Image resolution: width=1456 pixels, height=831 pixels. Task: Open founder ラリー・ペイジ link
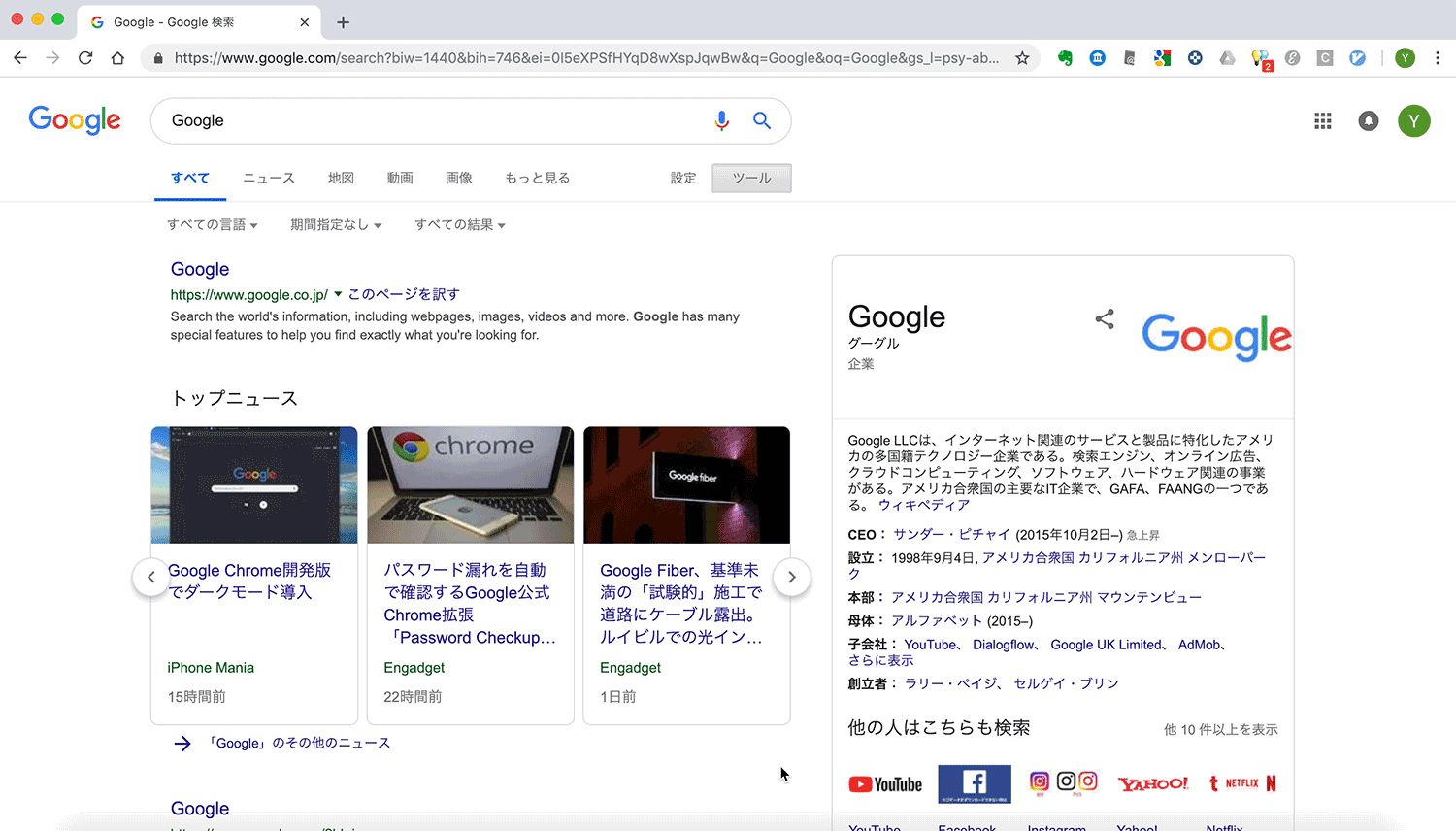coord(951,684)
